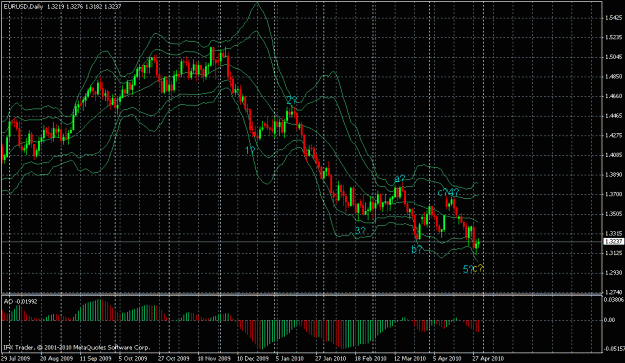Click the 1.3890 price axis label
This screenshot has width=625, height=363.
(613, 175)
